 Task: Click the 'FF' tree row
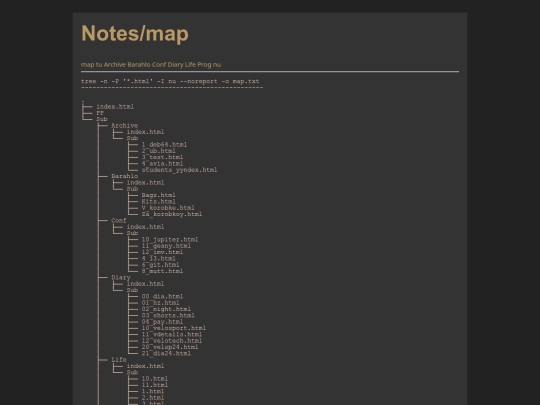100,113
